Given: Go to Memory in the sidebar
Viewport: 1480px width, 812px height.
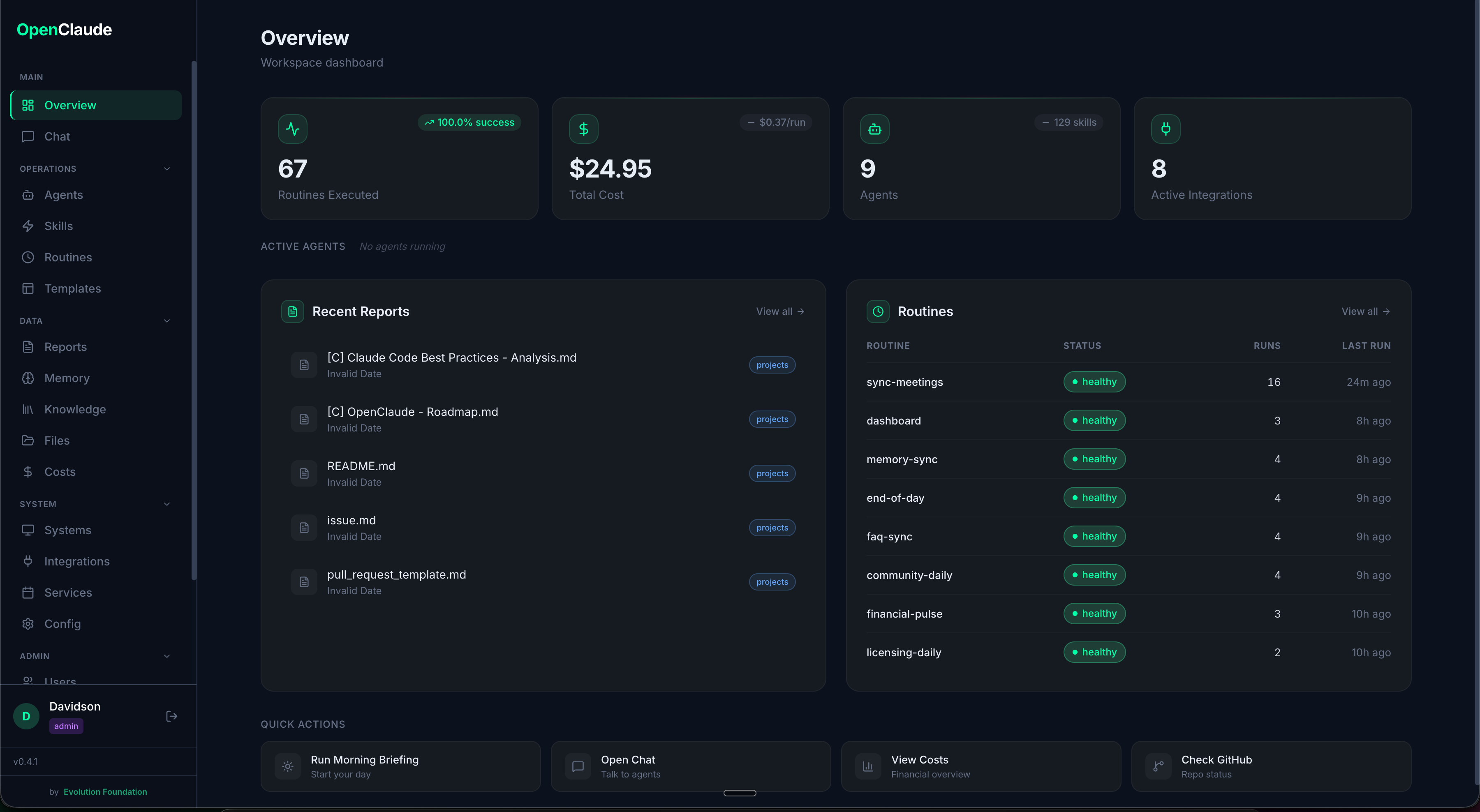Looking at the screenshot, I should click(67, 378).
